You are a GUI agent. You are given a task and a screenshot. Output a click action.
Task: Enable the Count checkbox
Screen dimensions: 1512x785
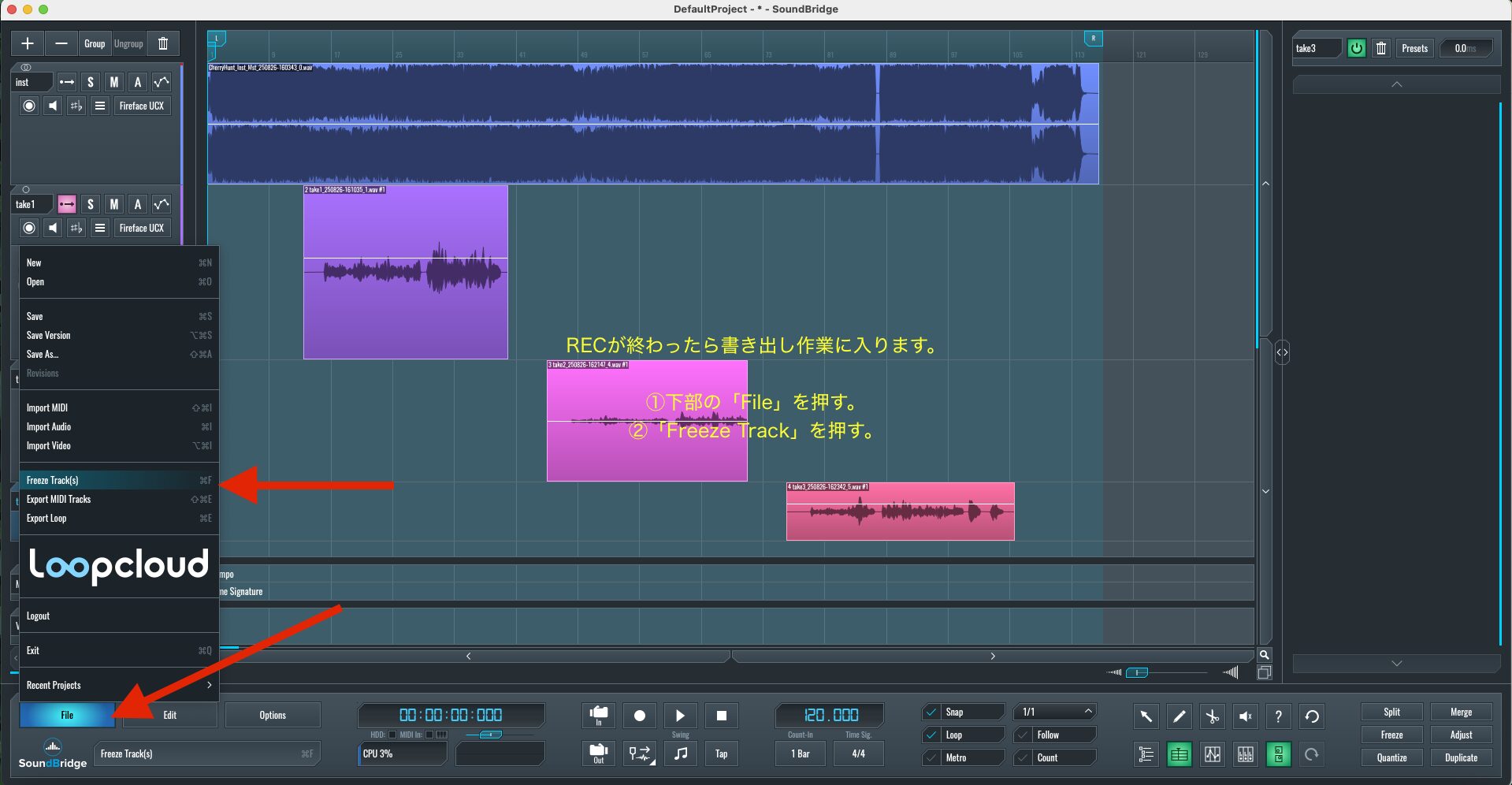point(1023,757)
